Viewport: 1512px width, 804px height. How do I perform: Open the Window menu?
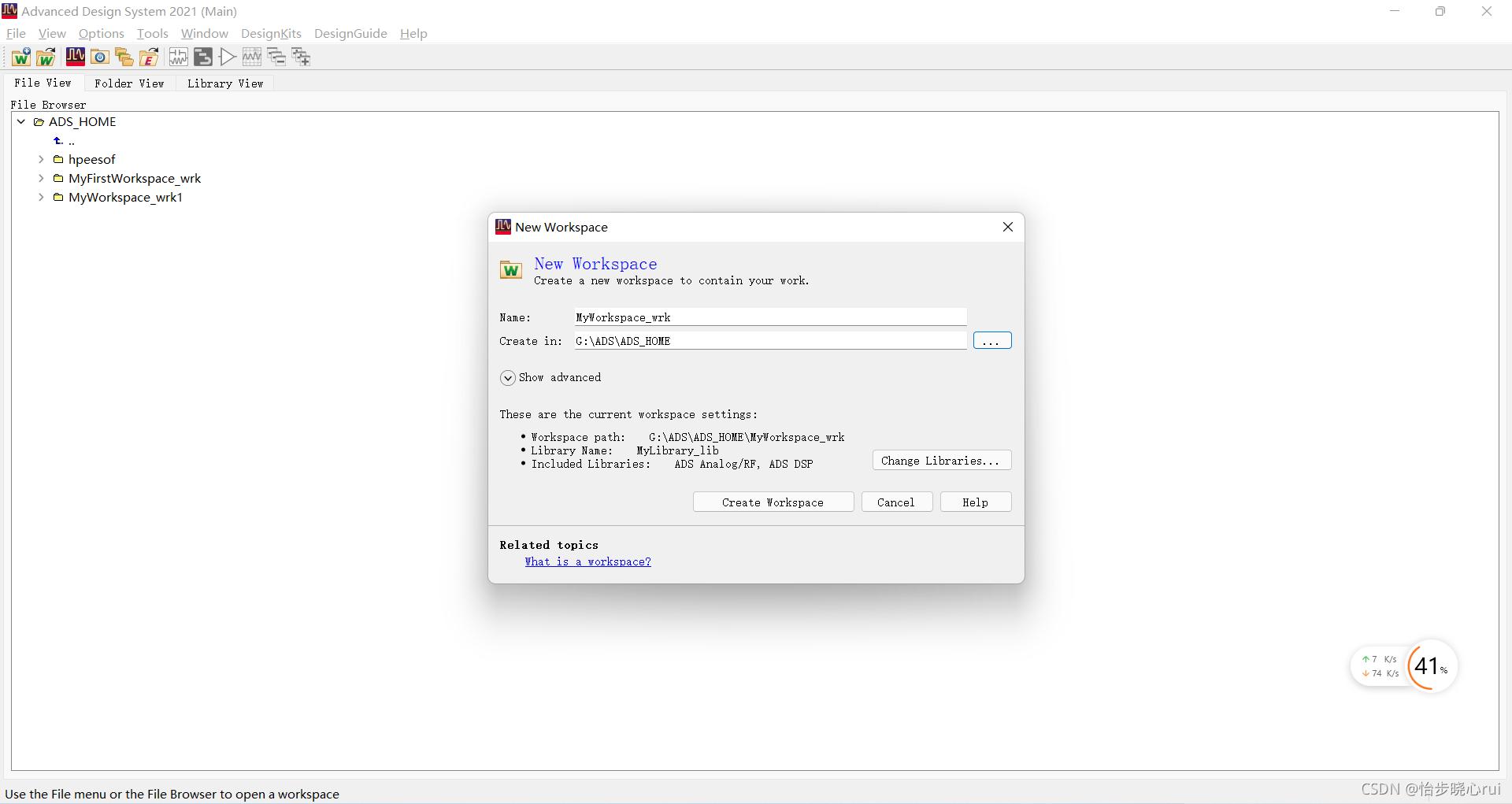click(x=205, y=33)
